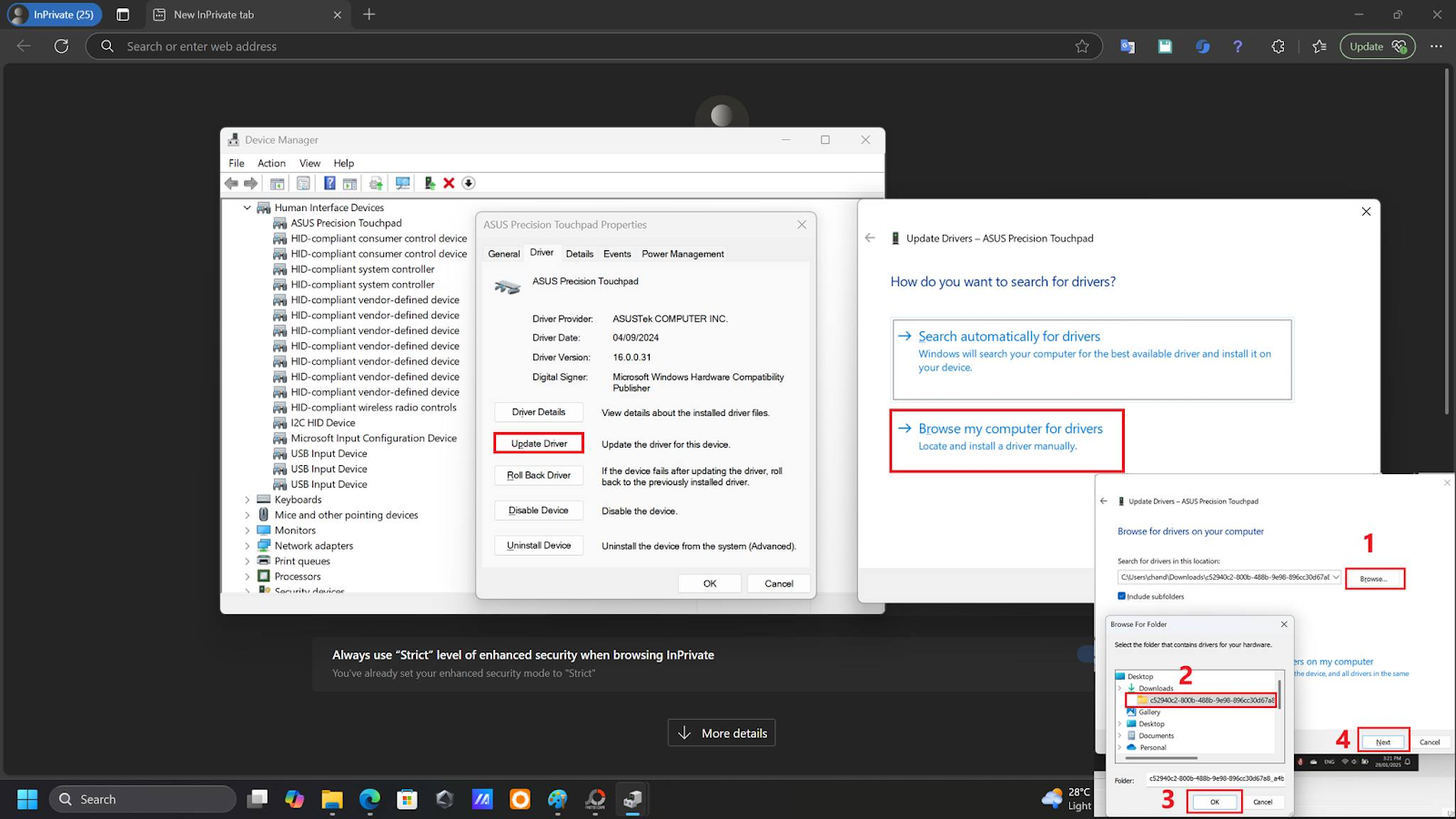The height and width of the screenshot is (819, 1456).
Task: Click the Properties toolbar icon in Device Manager
Action: (303, 183)
